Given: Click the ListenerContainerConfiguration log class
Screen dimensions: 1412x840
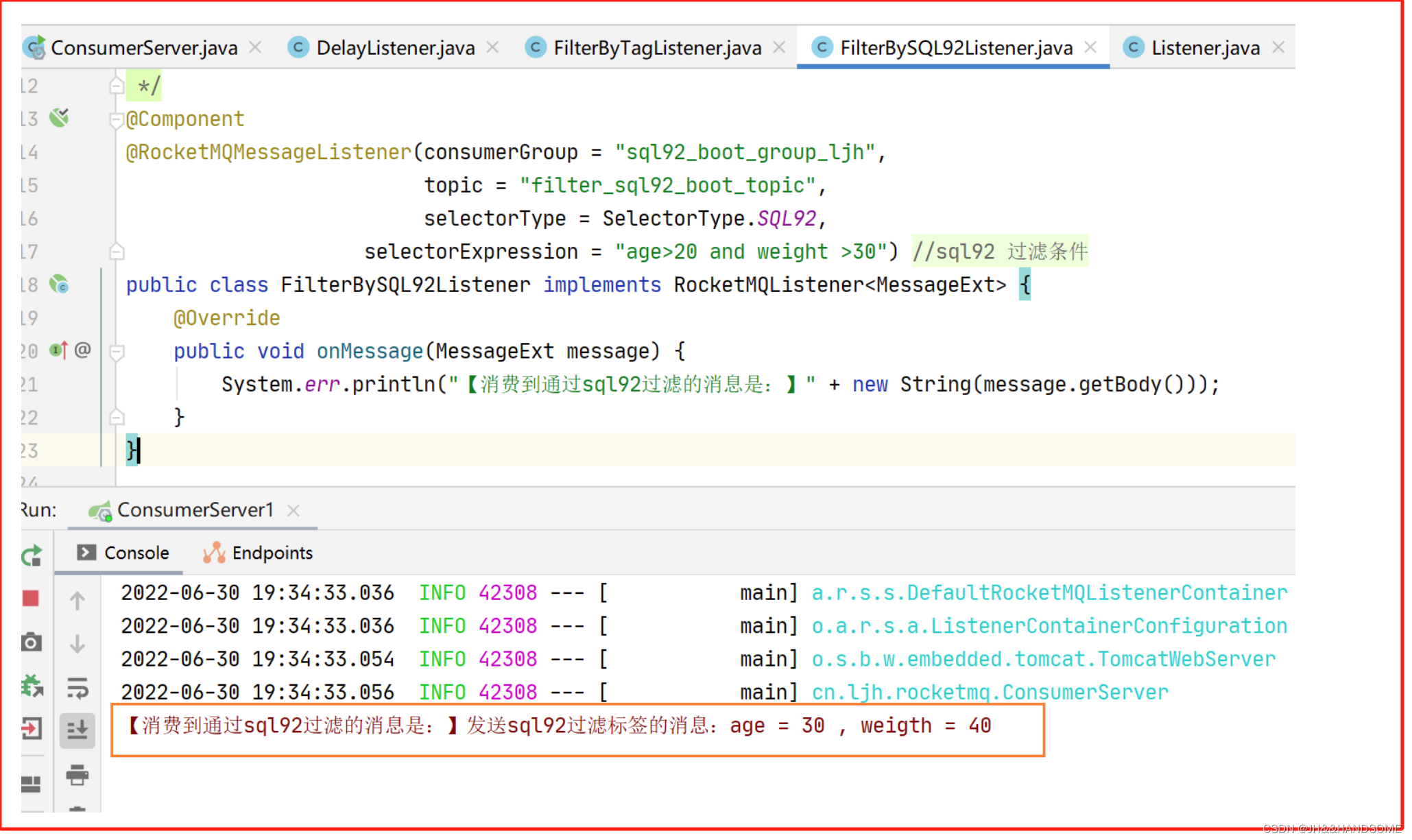Looking at the screenshot, I should click(x=1049, y=626).
